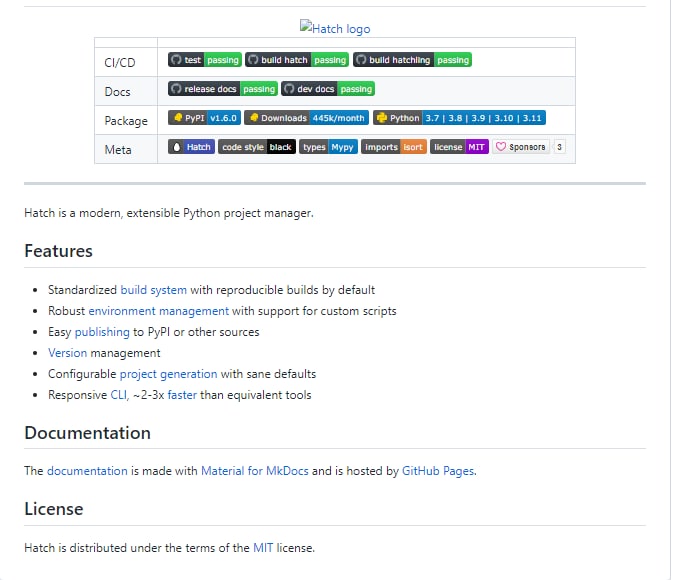Open the release docs passing badge

222,89
